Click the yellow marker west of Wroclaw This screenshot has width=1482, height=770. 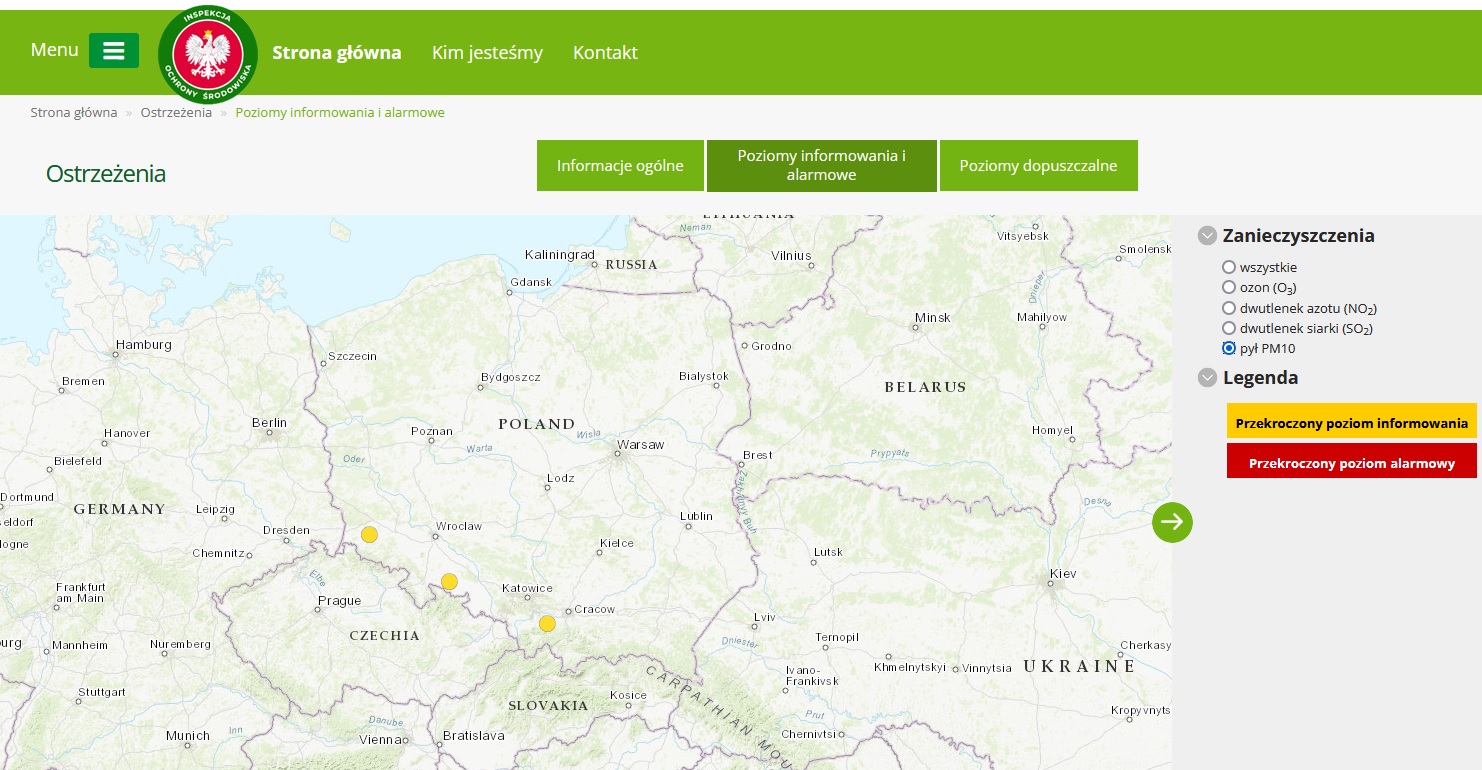click(369, 534)
